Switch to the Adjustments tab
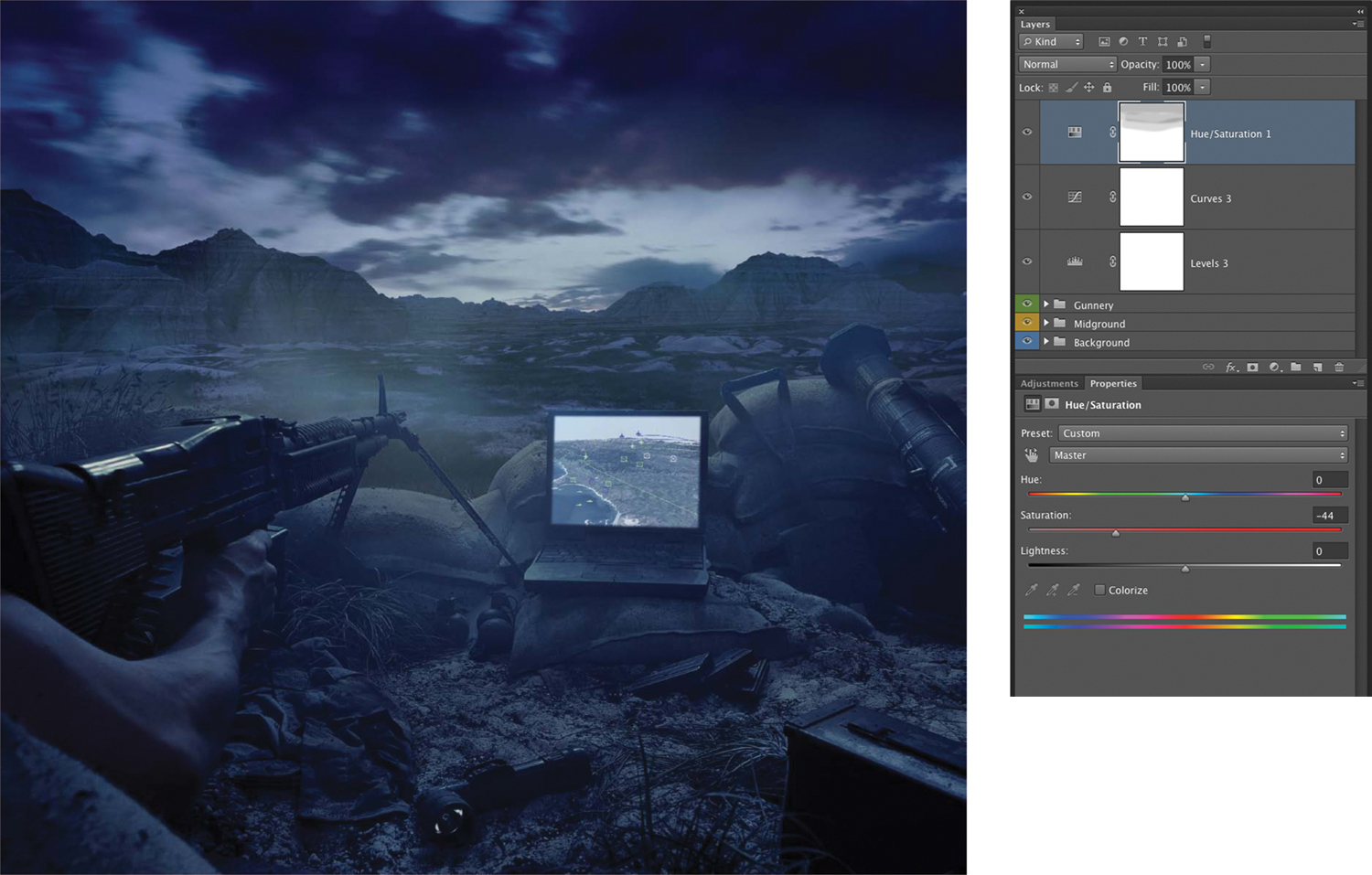 1049,384
